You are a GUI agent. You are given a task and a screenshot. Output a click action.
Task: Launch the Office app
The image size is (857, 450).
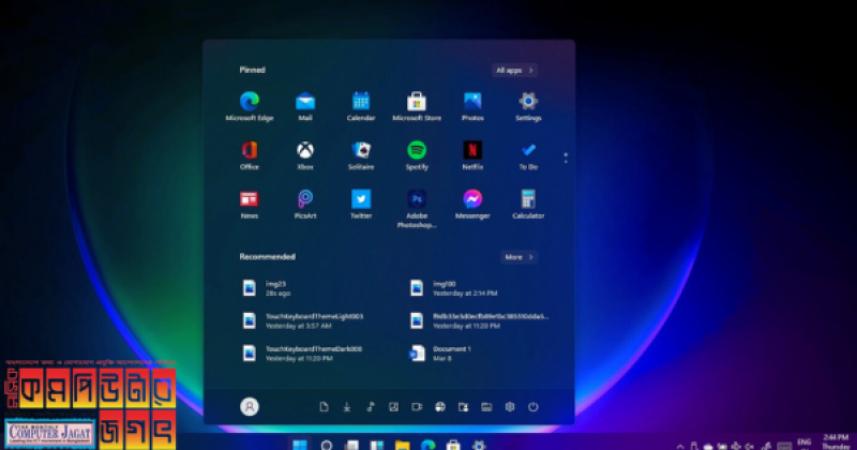point(249,155)
